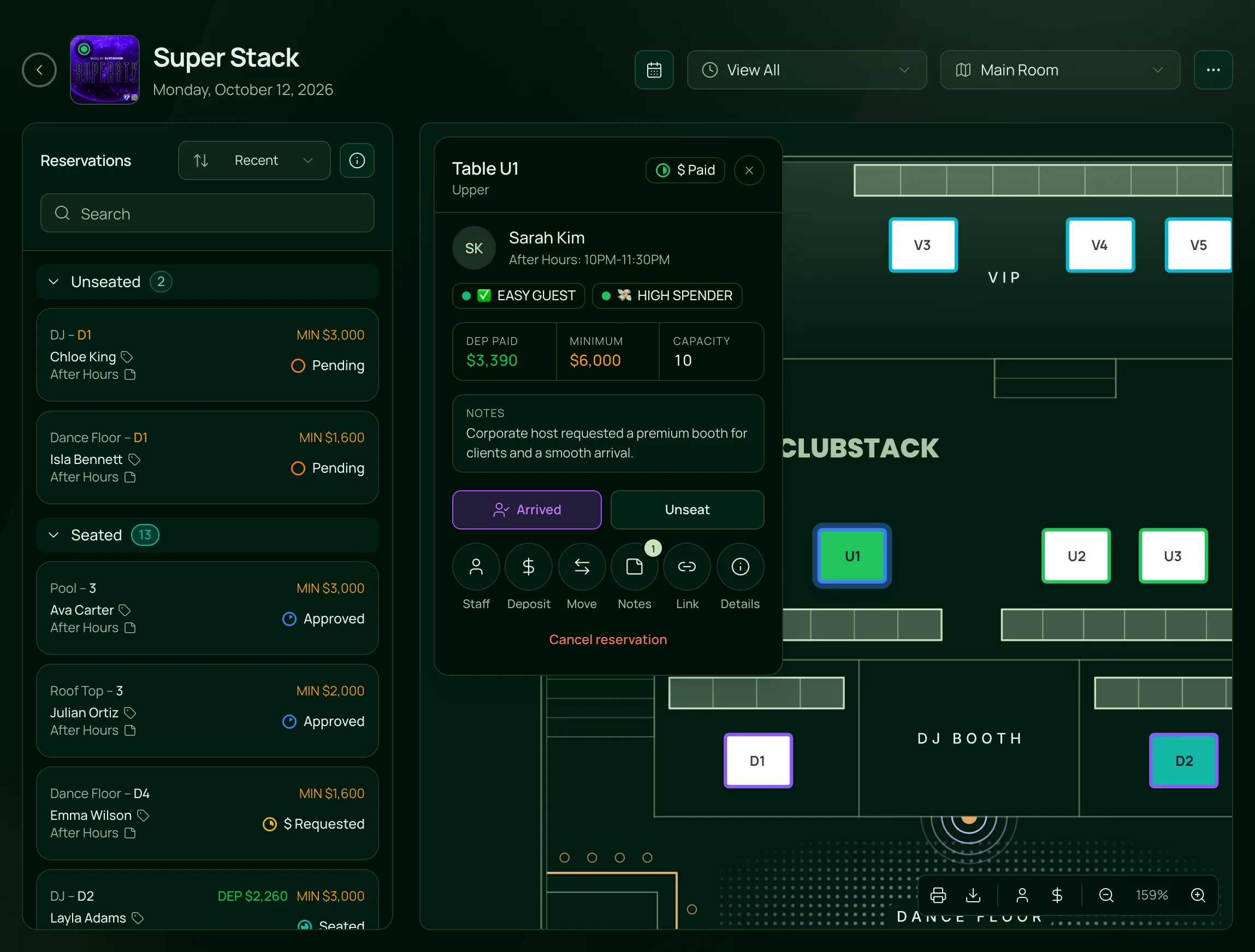1255x952 pixels.
Task: Select the HIGH SPENDER tag
Action: [x=667, y=296]
